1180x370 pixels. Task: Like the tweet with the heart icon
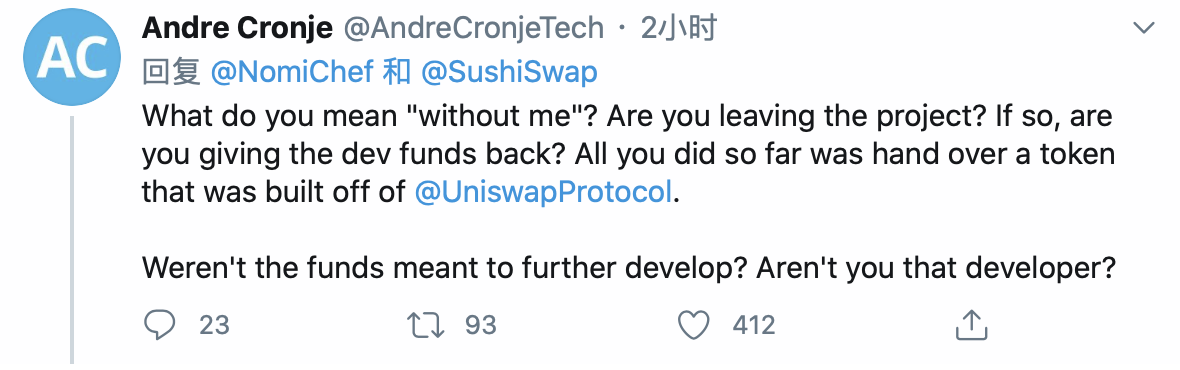693,325
